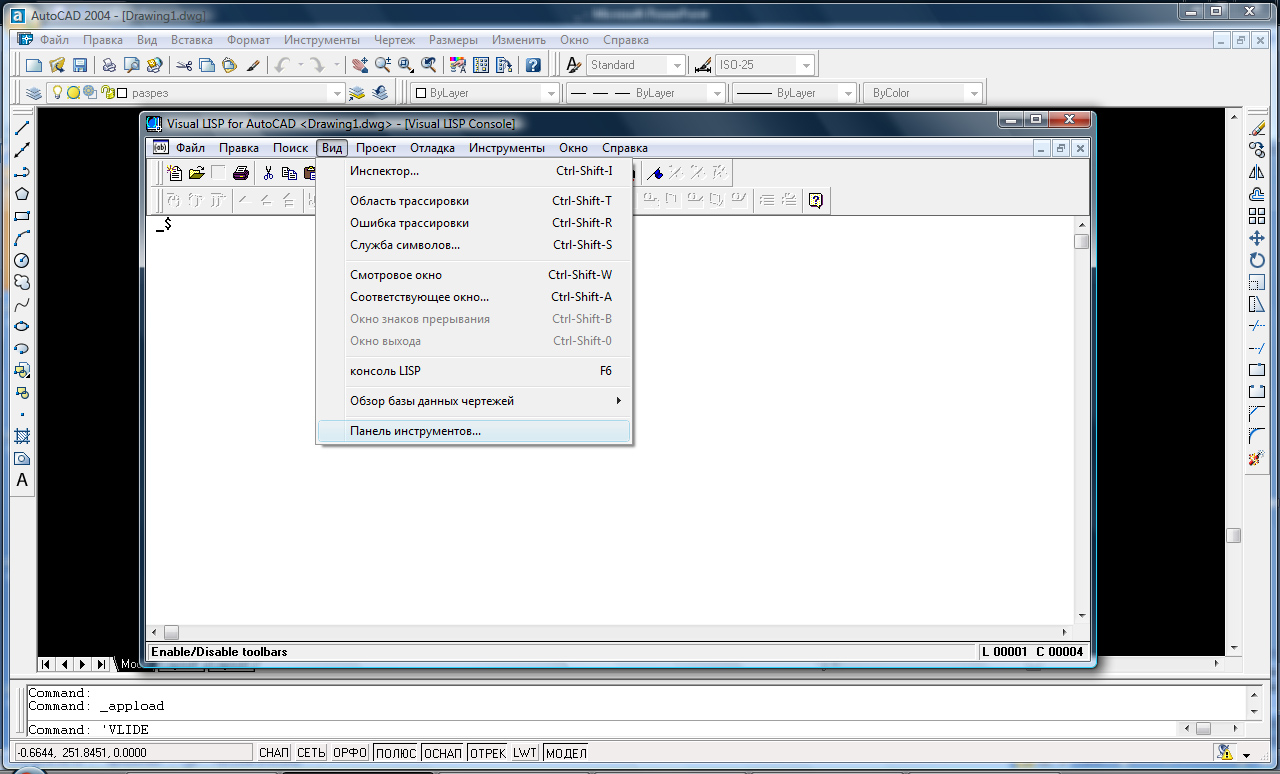Image resolution: width=1280 pixels, height=774 pixels.
Task: Toggle ОСНАП object snap in status bar
Action: (442, 753)
